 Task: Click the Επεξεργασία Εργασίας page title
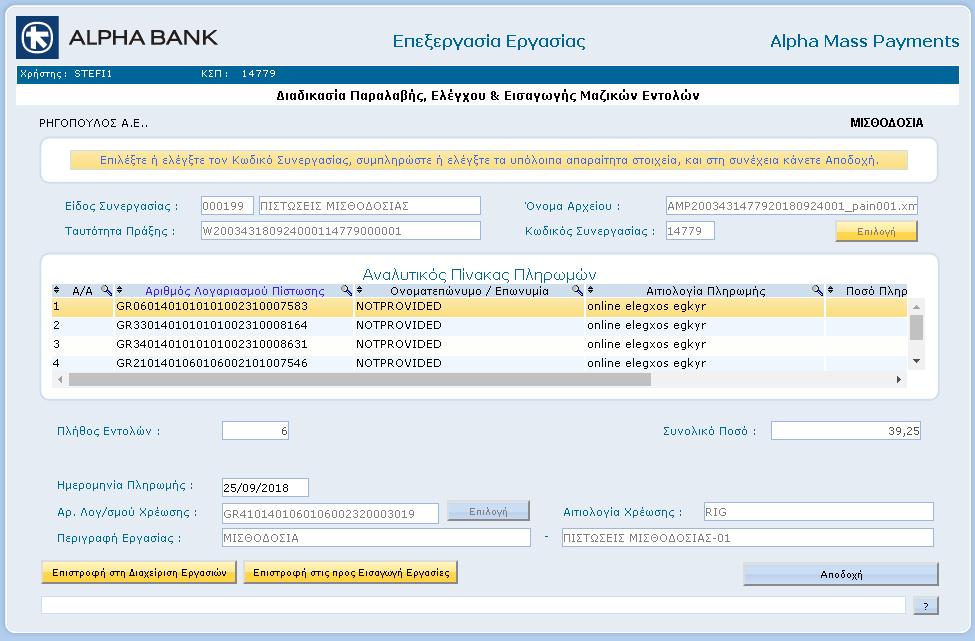tap(489, 42)
